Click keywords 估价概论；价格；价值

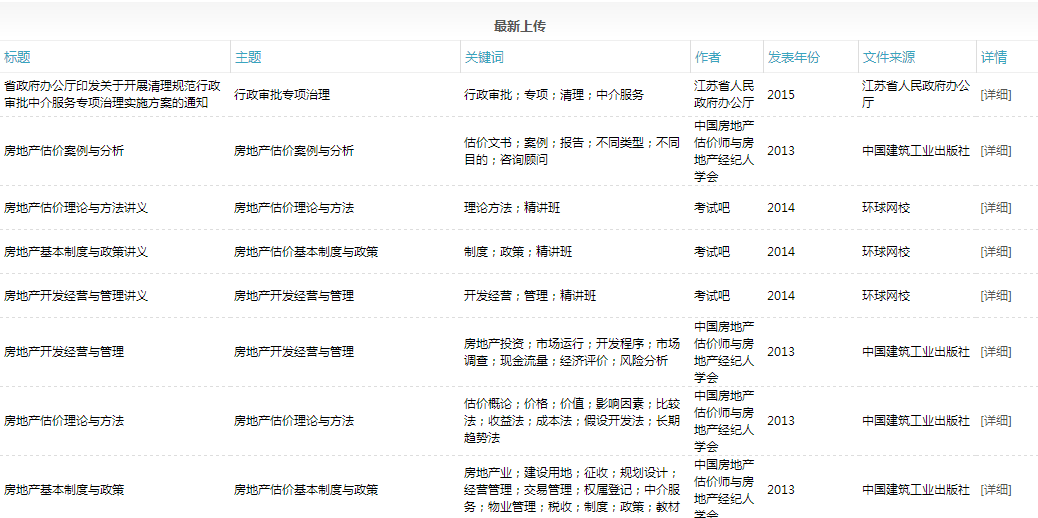(x=572, y=421)
